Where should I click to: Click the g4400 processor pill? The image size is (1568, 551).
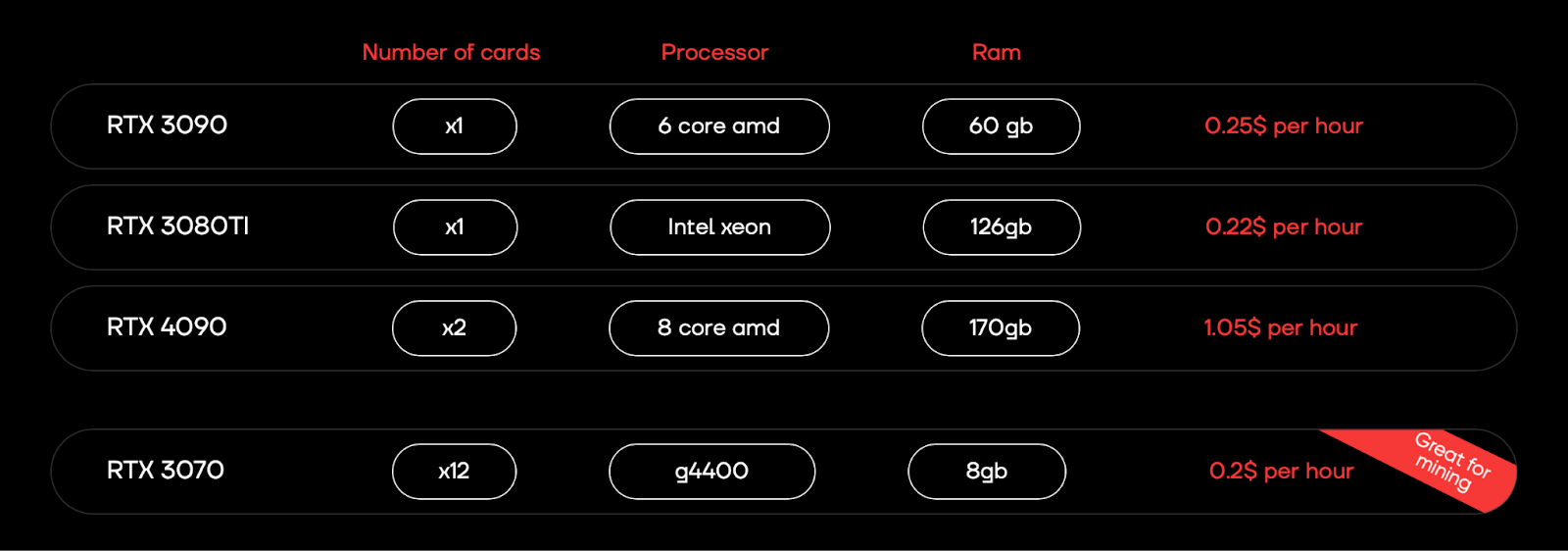pyautogui.click(x=711, y=472)
